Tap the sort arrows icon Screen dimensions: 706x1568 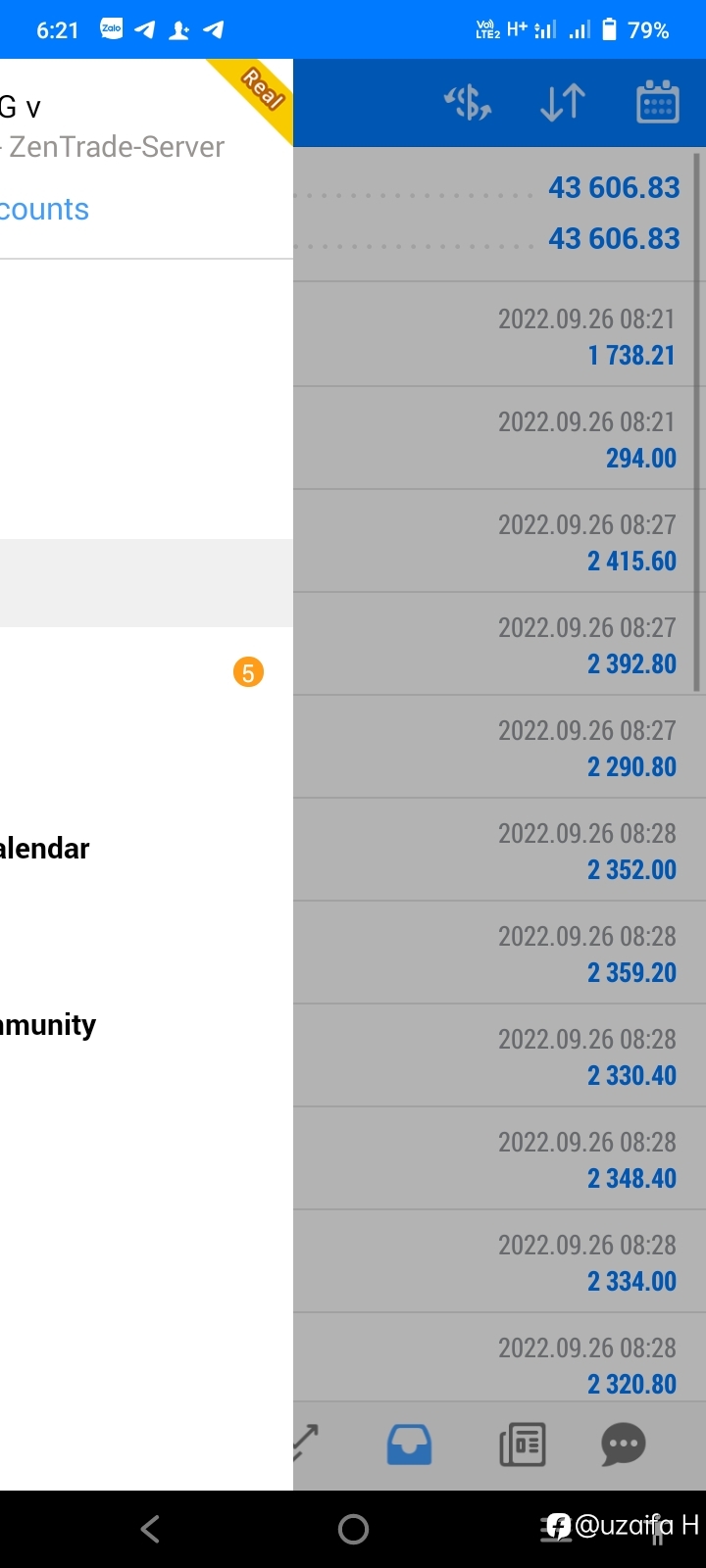click(x=563, y=103)
